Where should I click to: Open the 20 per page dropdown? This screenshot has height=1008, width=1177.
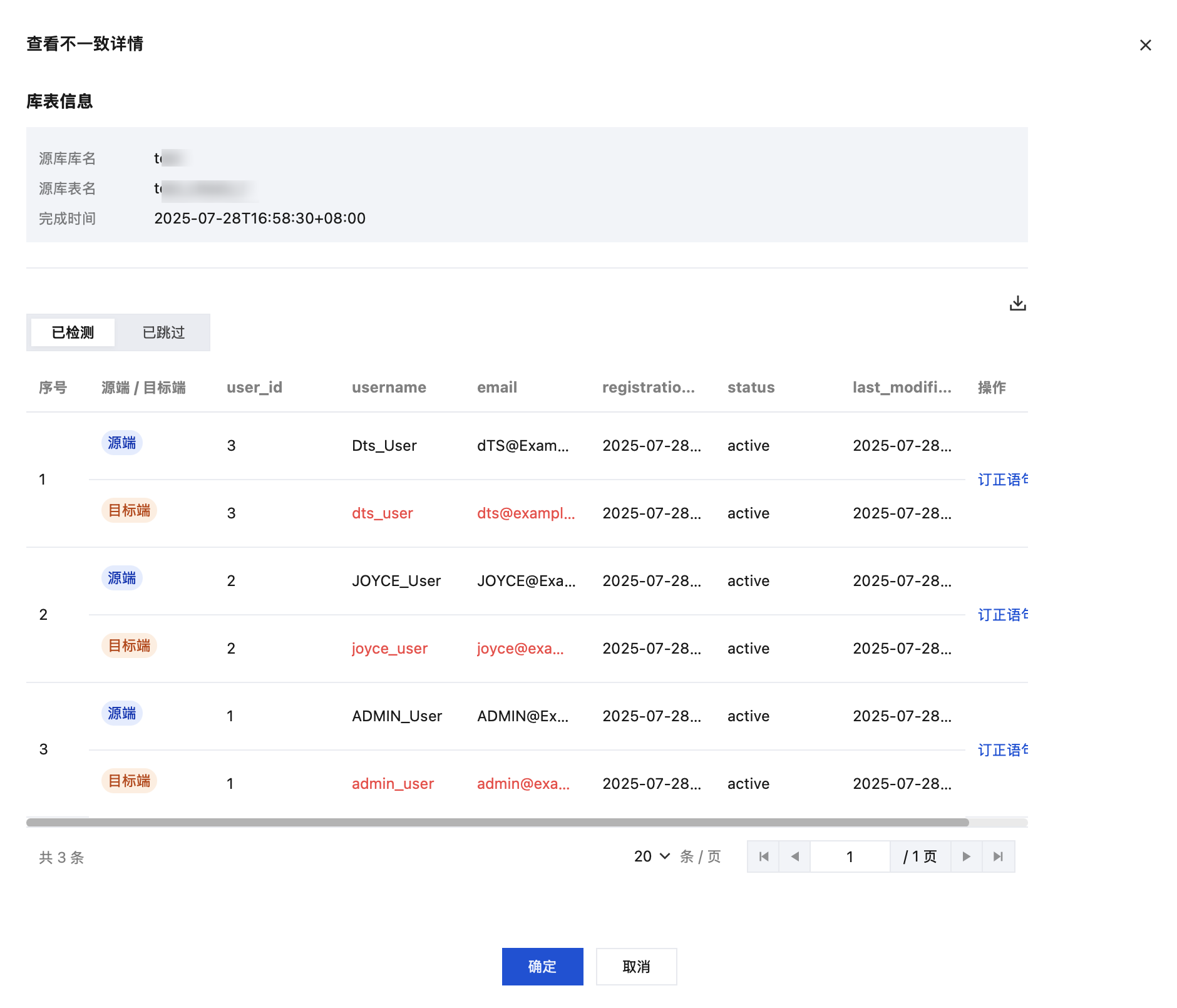click(651, 856)
